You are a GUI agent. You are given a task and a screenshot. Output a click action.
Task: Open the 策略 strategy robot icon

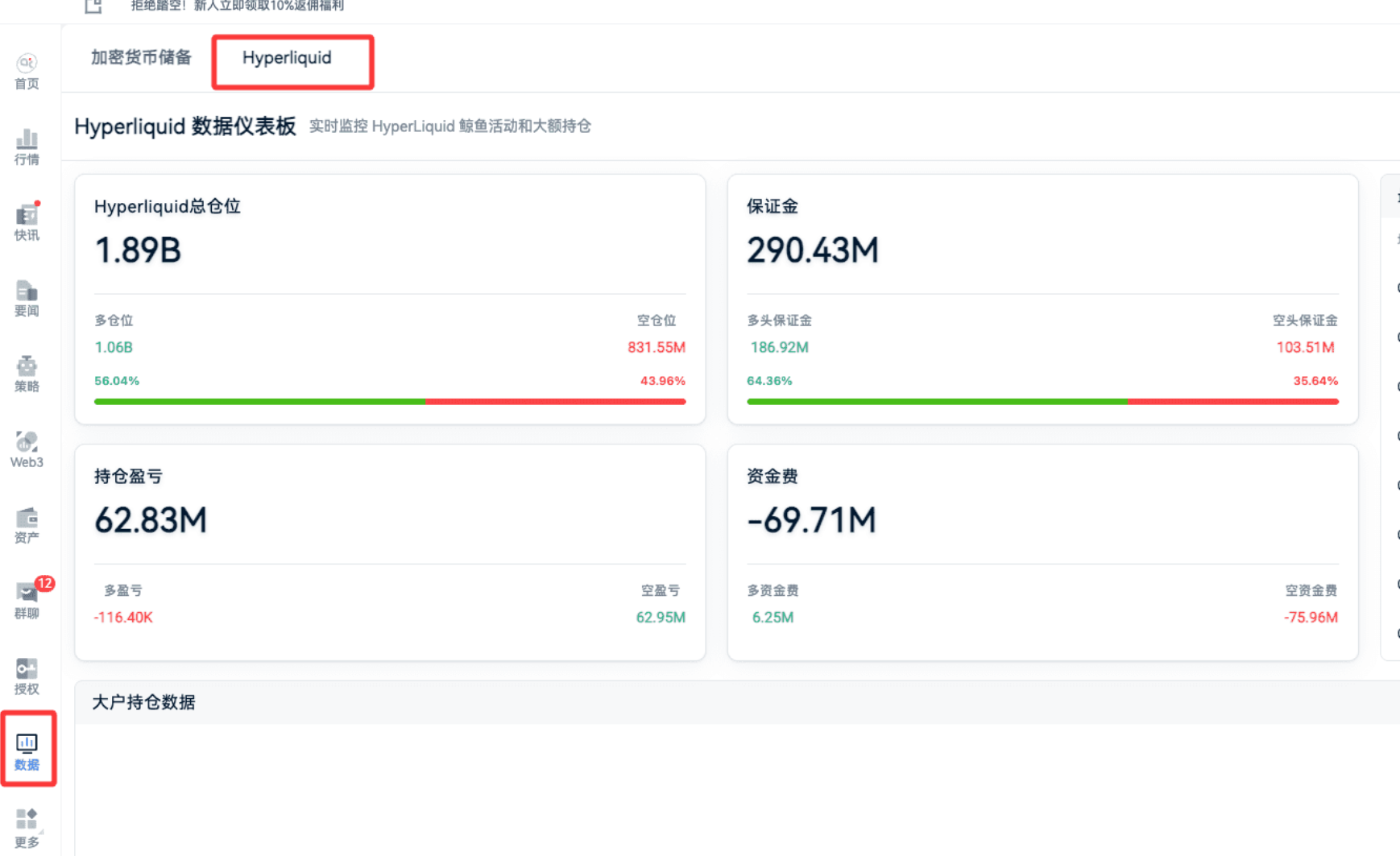(x=27, y=374)
